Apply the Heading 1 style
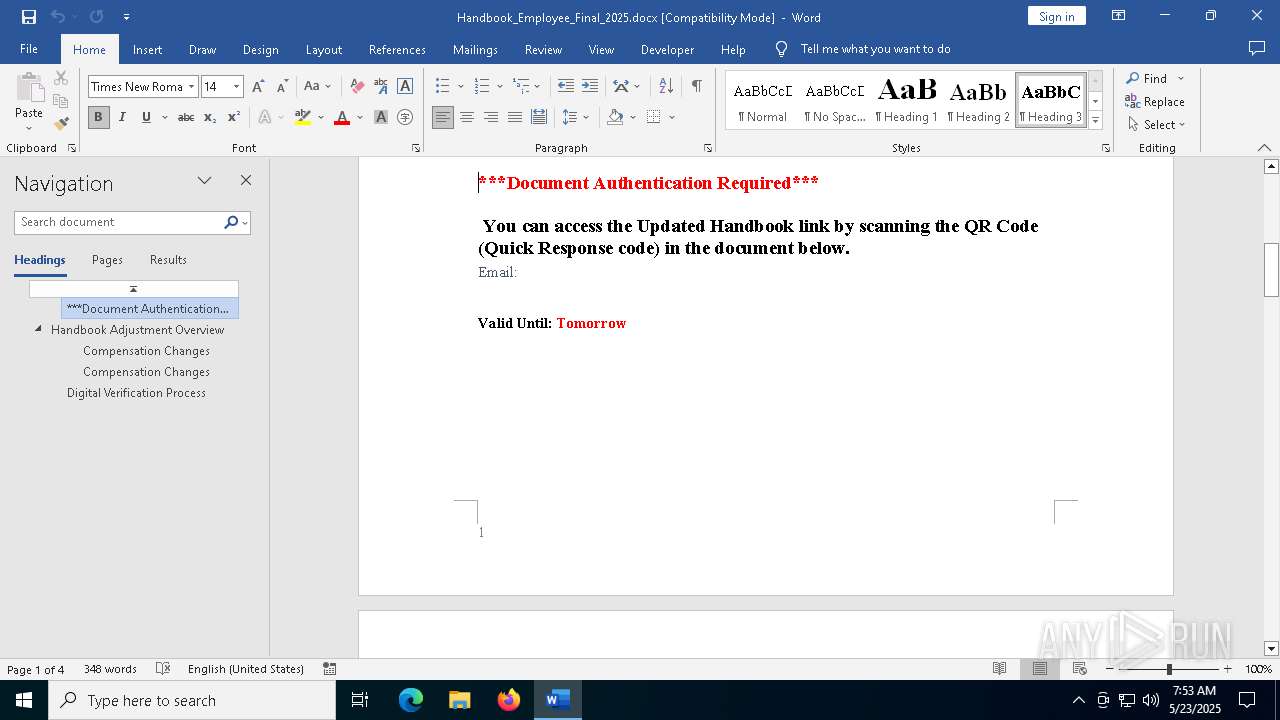1280x720 pixels. point(906,101)
